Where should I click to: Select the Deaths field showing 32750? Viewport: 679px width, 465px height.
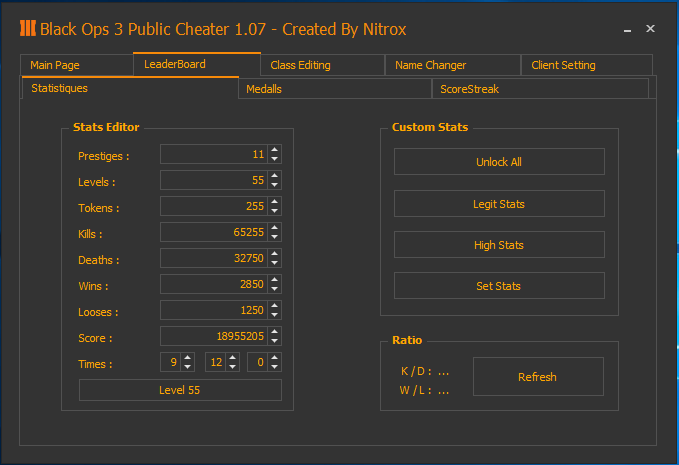tap(214, 258)
